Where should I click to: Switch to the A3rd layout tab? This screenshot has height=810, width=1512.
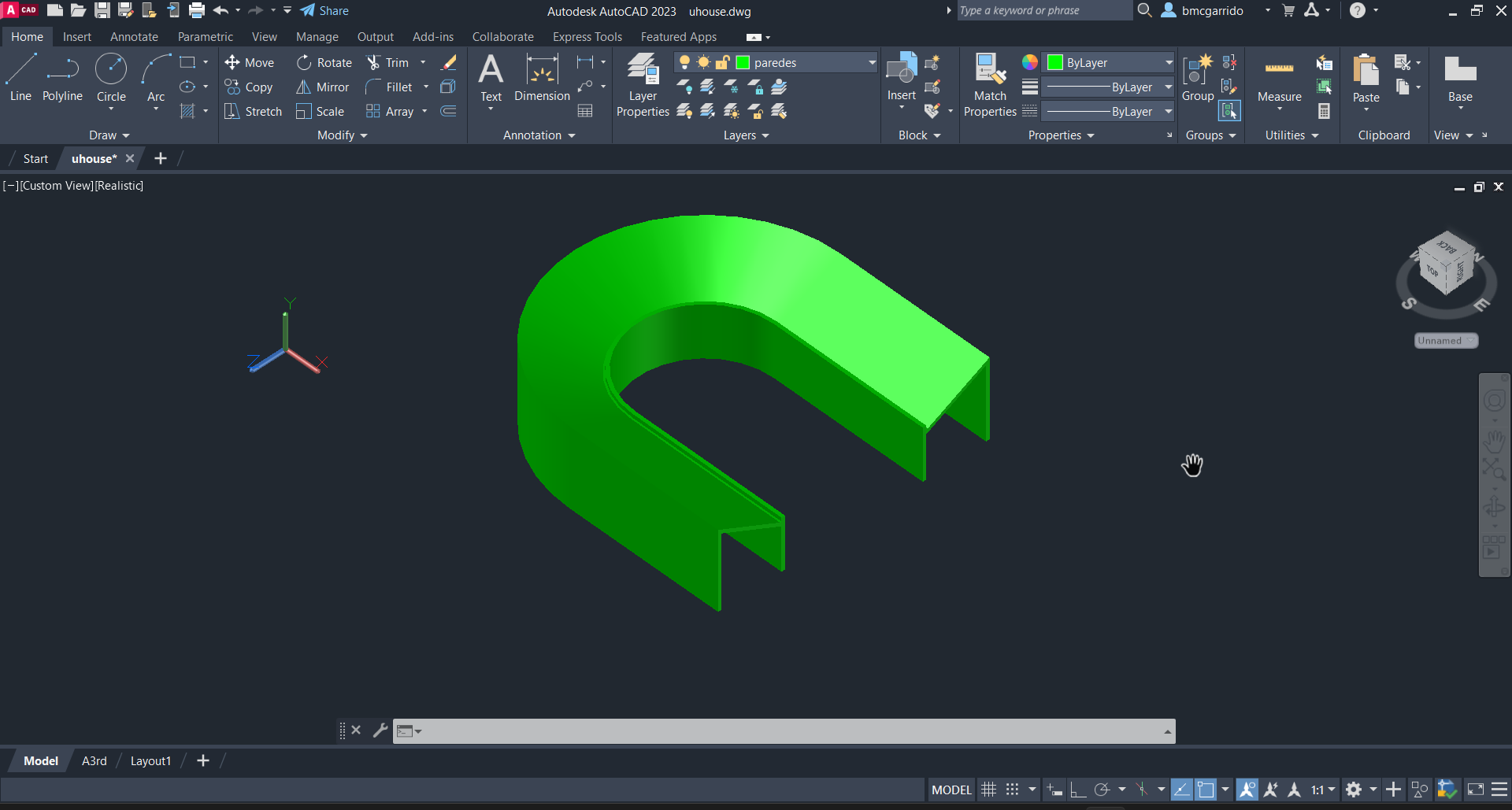(94, 761)
